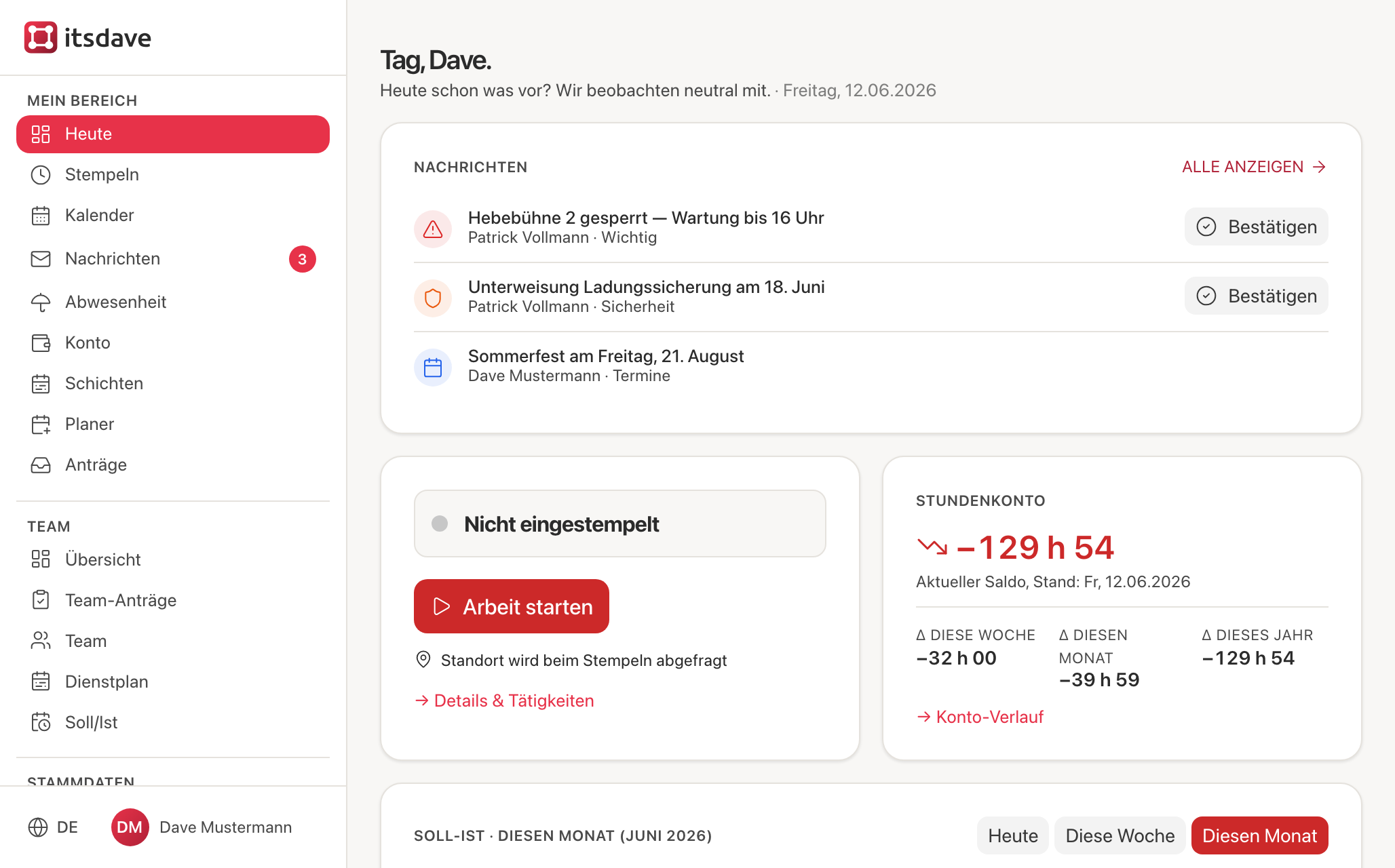
Task: Click the Diesen Monat value −39 h 59
Action: (1099, 679)
